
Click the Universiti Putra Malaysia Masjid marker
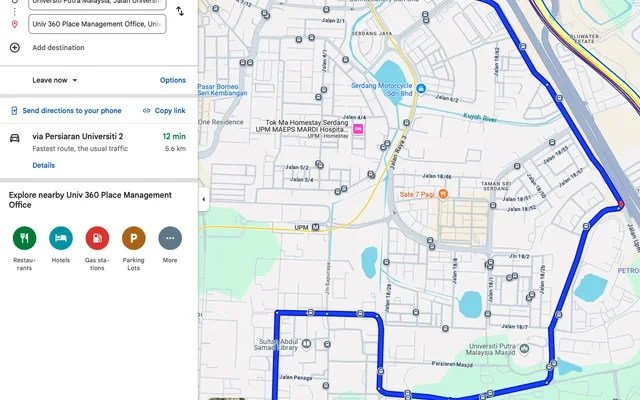click(524, 348)
